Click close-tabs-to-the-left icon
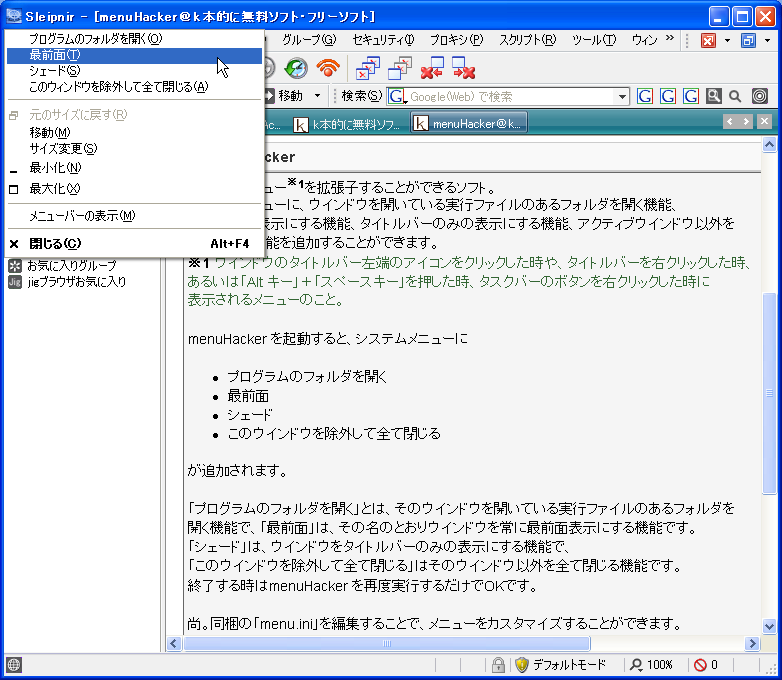Image resolution: width=782 pixels, height=680 pixels. pos(432,68)
